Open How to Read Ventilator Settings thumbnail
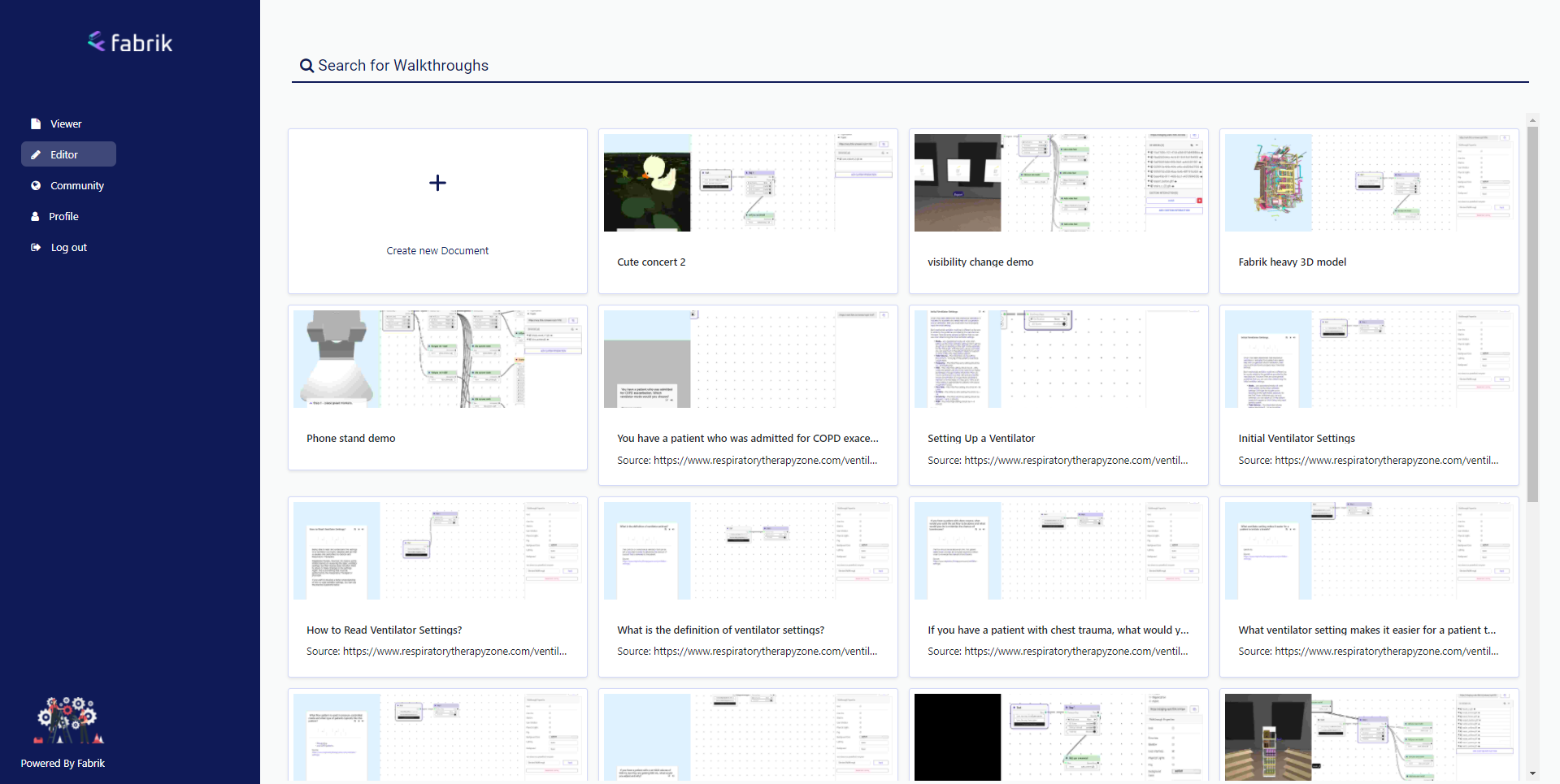 (437, 551)
